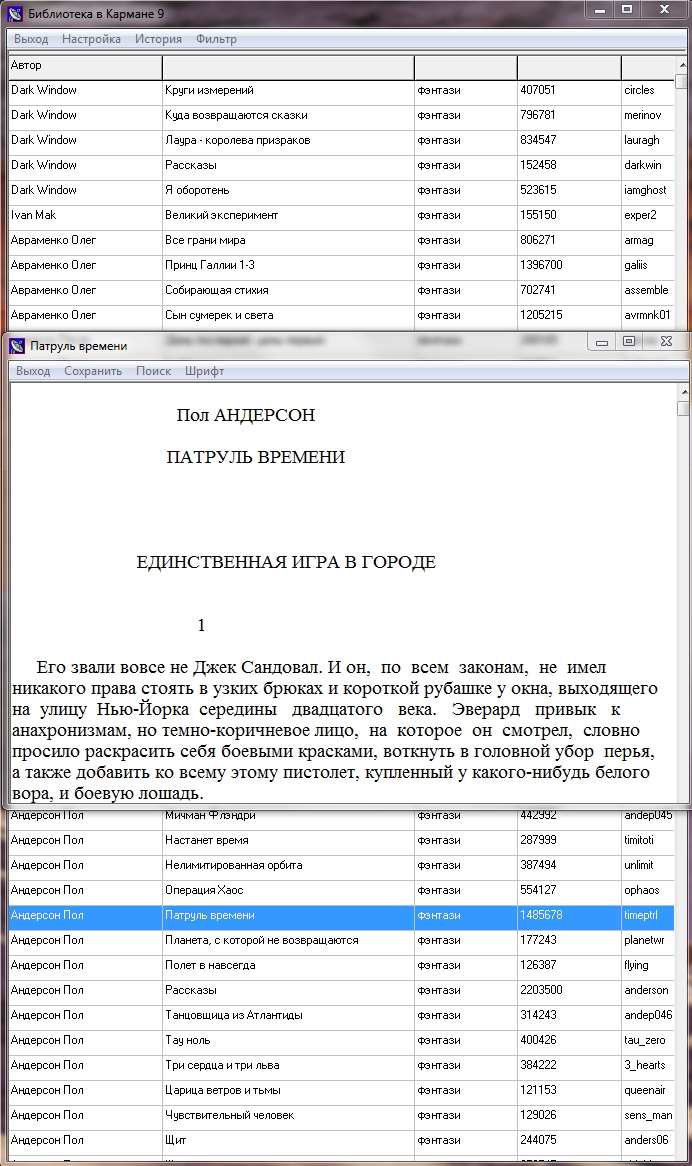Screen dimensions: 692x1166
Task: Open Шрифт menu in reader window
Action: (x=204, y=371)
